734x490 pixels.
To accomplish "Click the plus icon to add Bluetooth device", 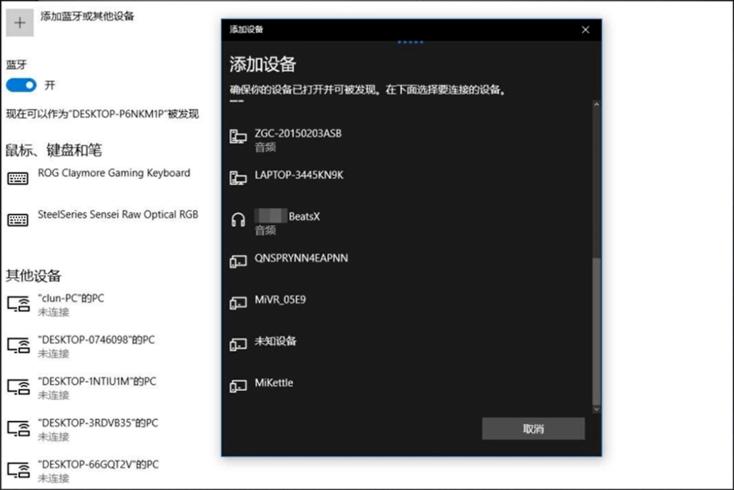I will (x=20, y=22).
